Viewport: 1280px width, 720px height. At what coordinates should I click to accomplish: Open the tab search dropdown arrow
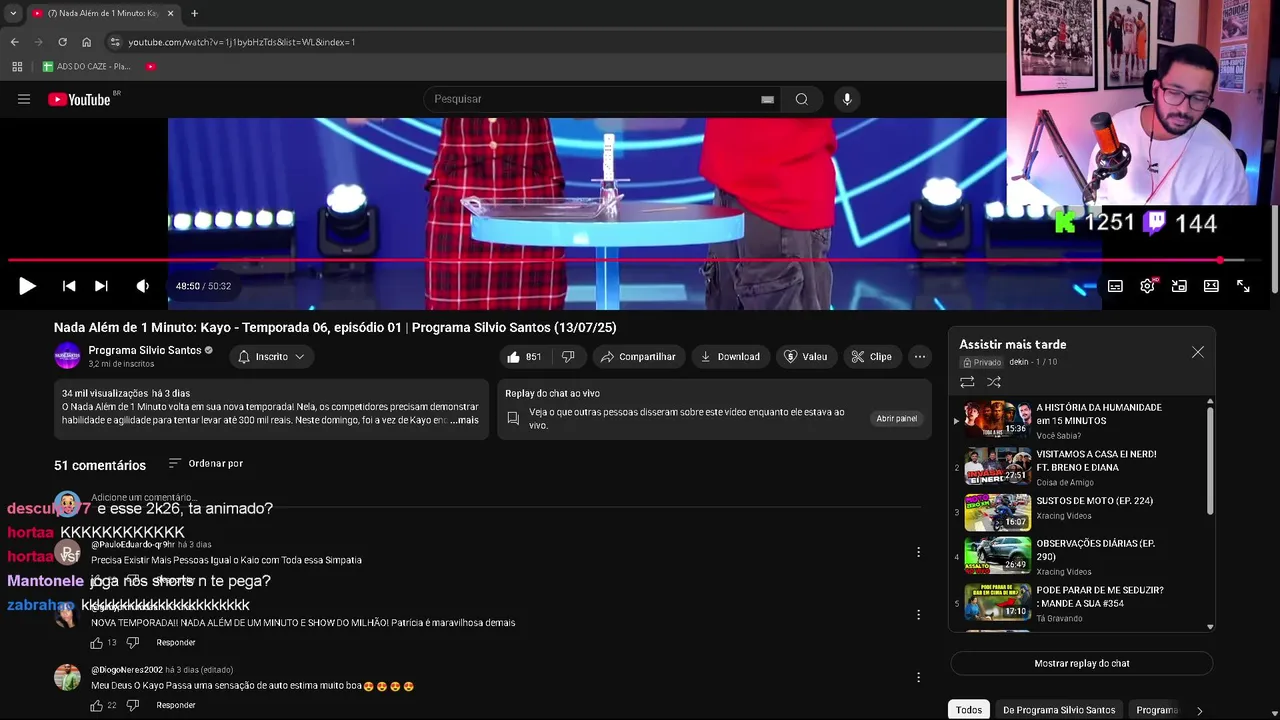pos(12,13)
